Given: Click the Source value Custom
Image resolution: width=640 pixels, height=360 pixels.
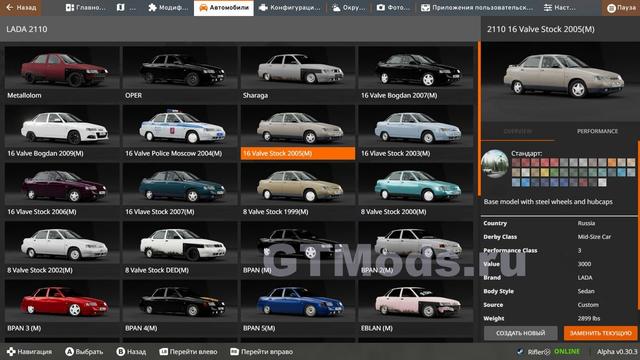Looking at the screenshot, I should [x=588, y=305].
